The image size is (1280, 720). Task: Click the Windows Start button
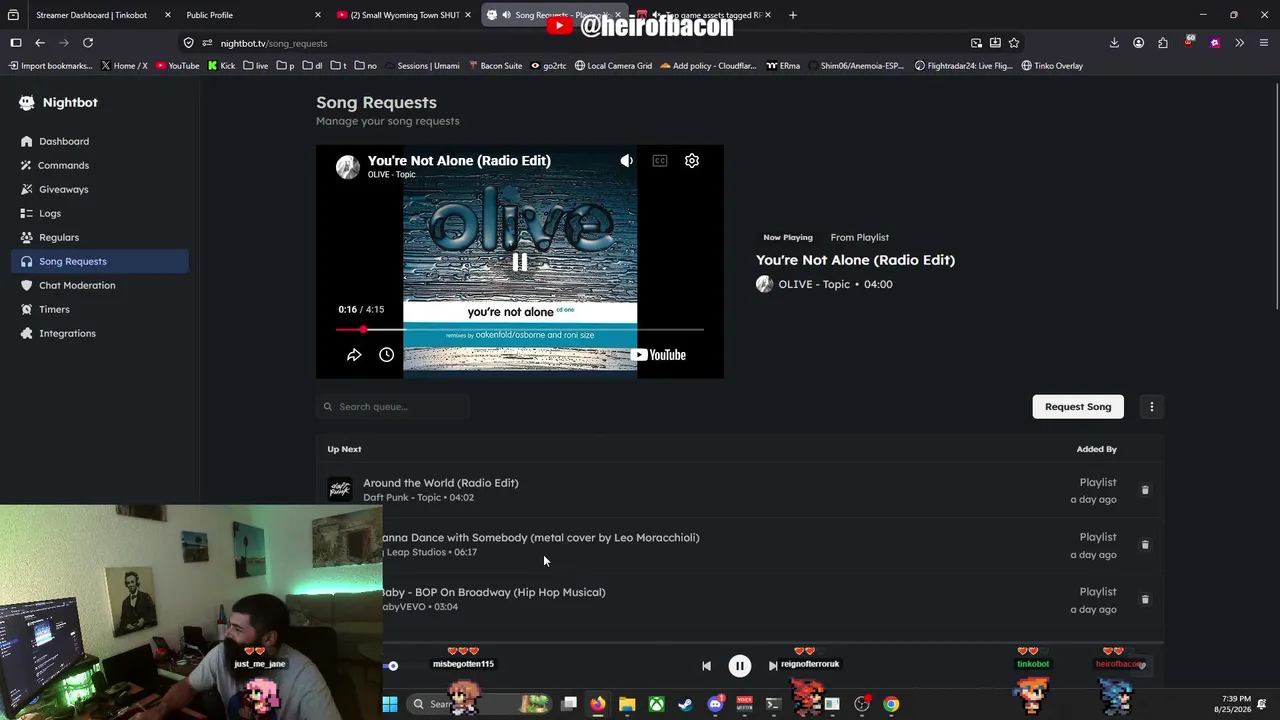tap(390, 704)
